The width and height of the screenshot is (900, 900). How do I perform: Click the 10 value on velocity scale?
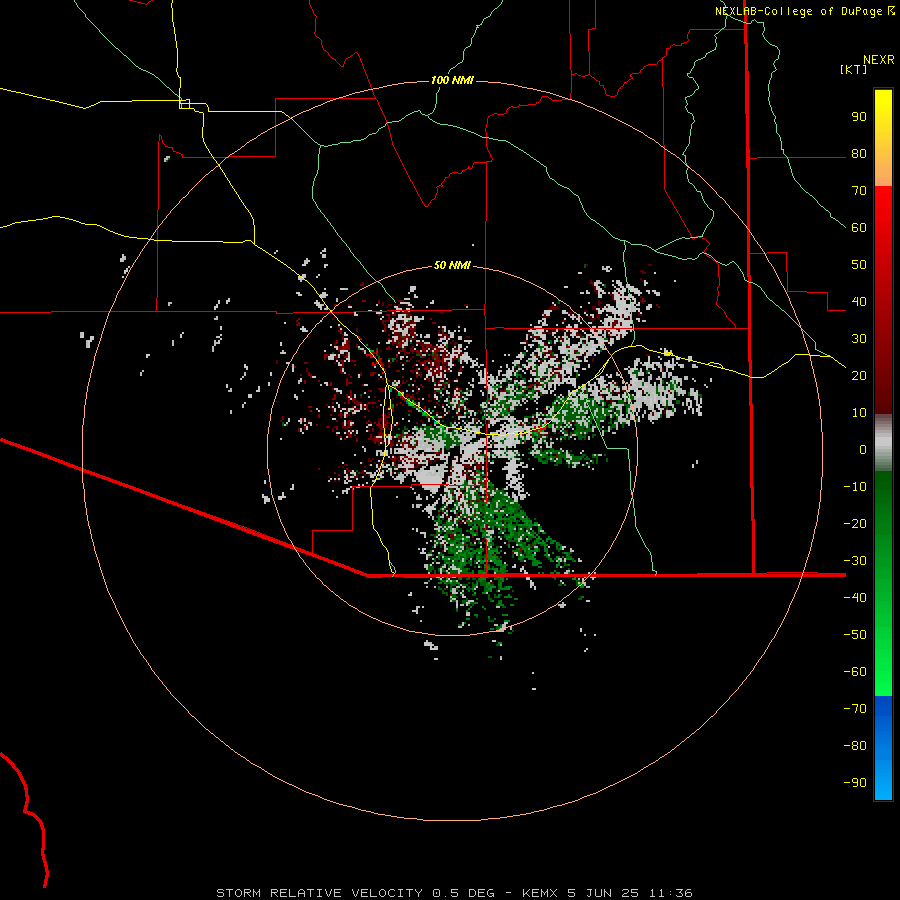859,413
